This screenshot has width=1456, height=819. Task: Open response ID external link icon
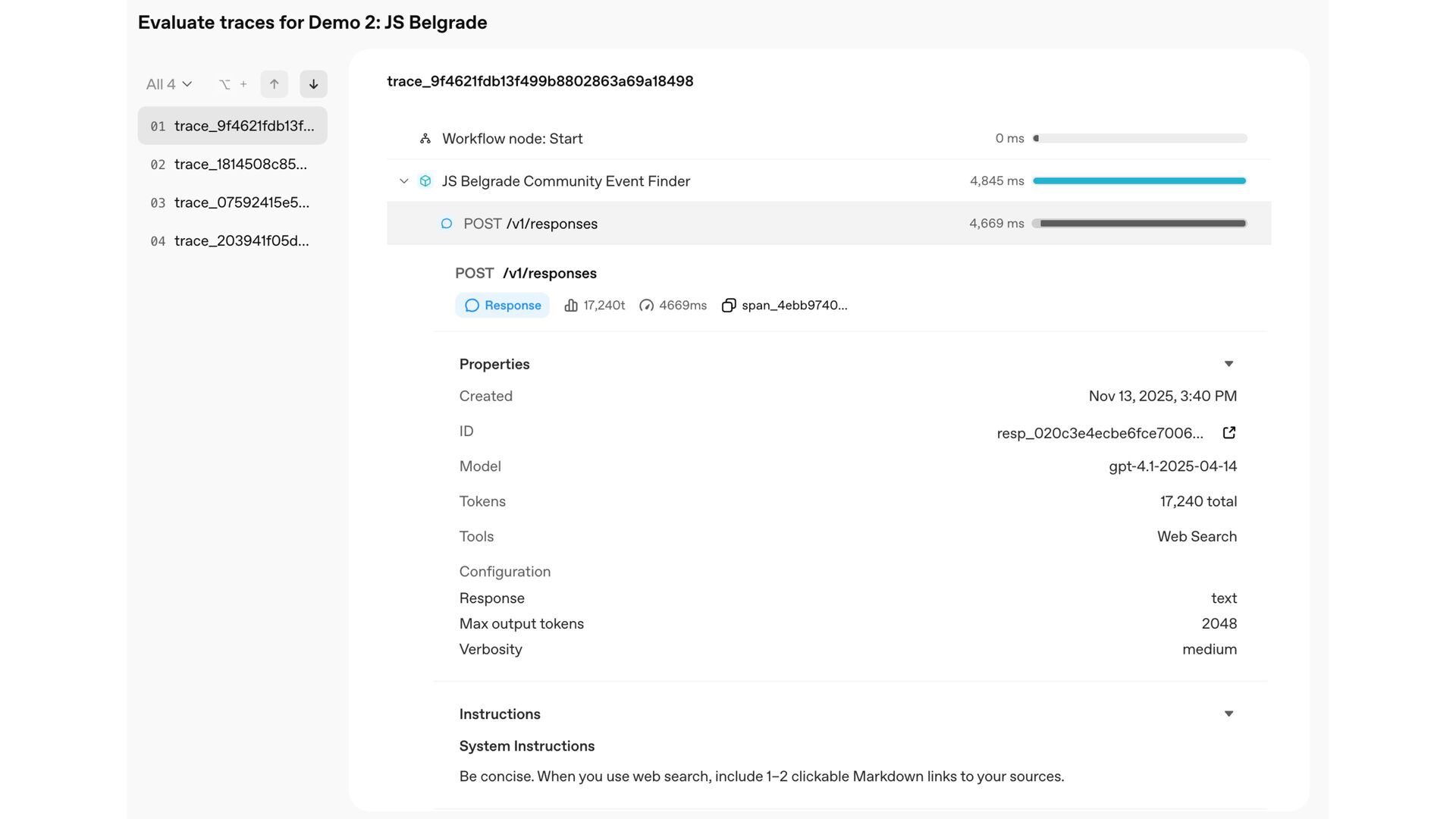(1229, 433)
